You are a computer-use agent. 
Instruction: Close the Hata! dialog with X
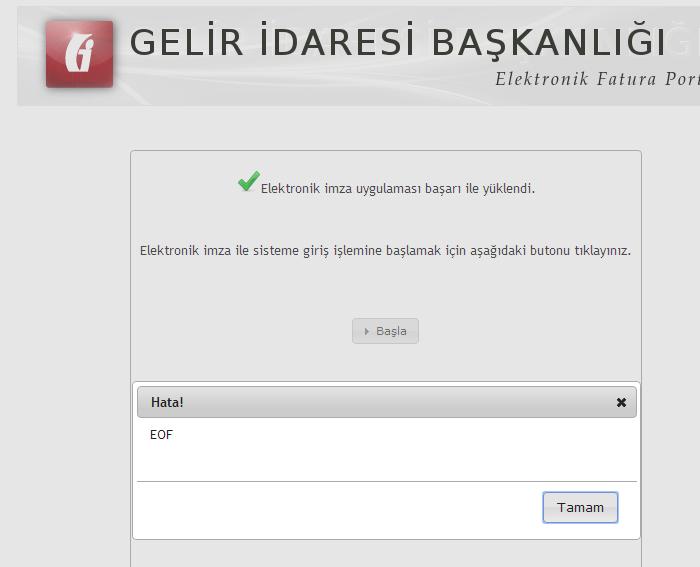click(621, 402)
